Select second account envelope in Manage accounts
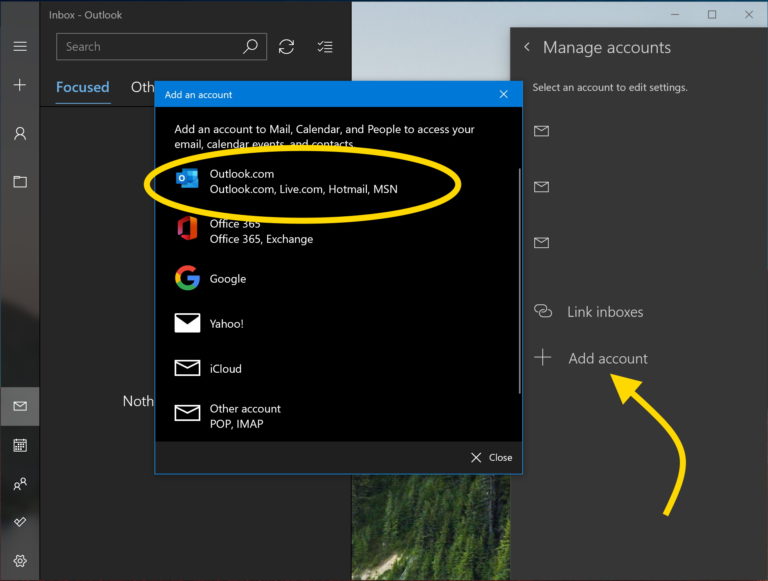The image size is (768, 581). pyautogui.click(x=541, y=187)
